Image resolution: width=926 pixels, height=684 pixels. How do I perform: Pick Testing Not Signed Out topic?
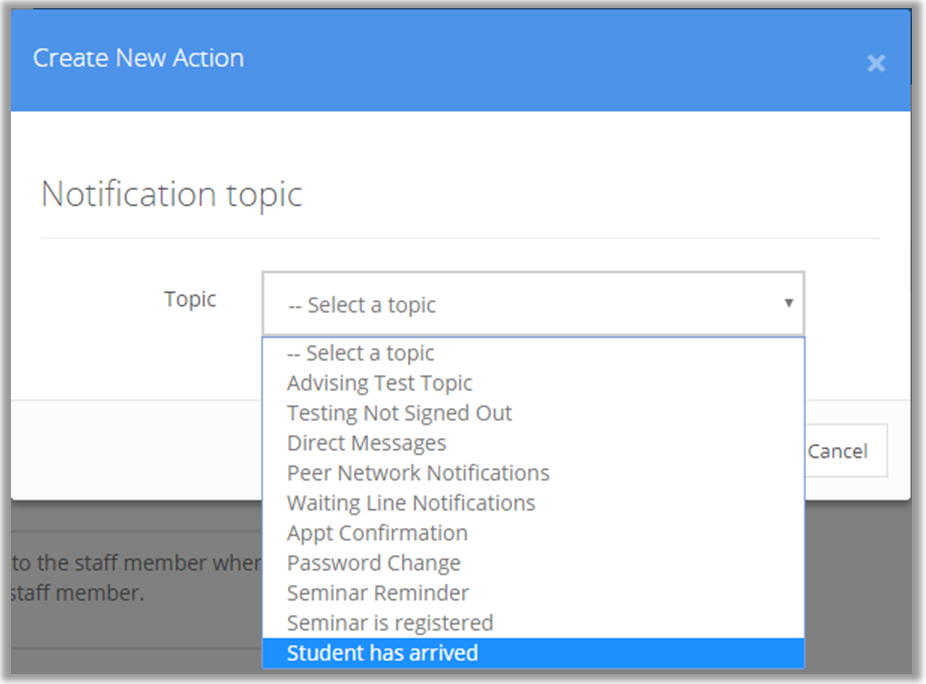399,413
